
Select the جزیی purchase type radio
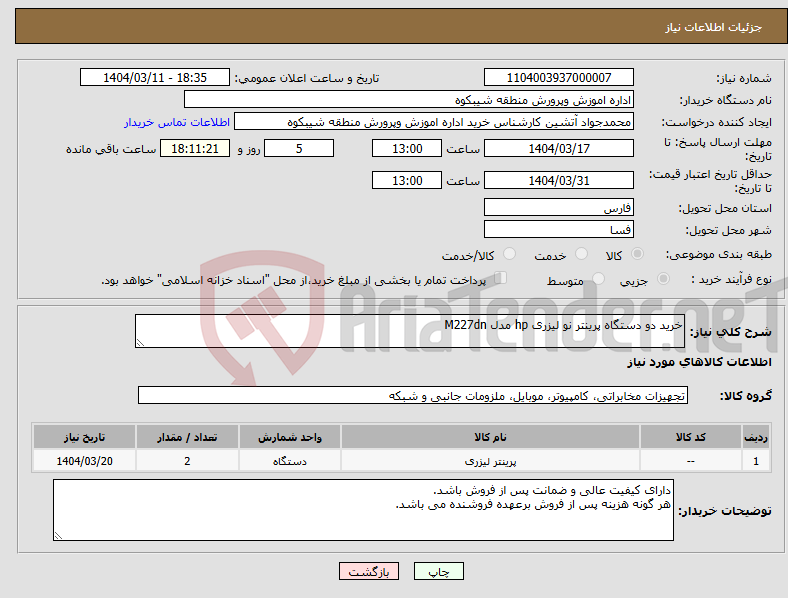(x=663, y=278)
